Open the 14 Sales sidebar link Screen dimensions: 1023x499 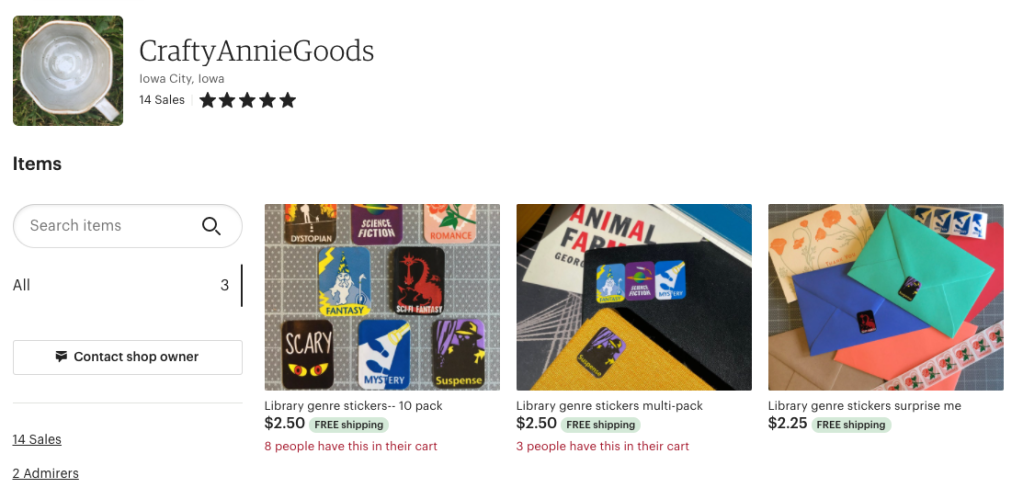[37, 439]
